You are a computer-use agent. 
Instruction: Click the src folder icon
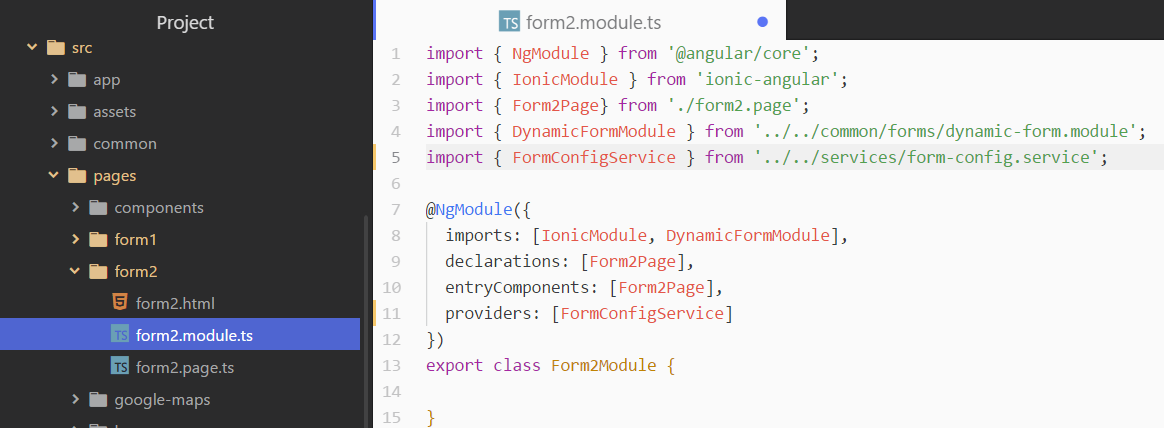[56, 48]
